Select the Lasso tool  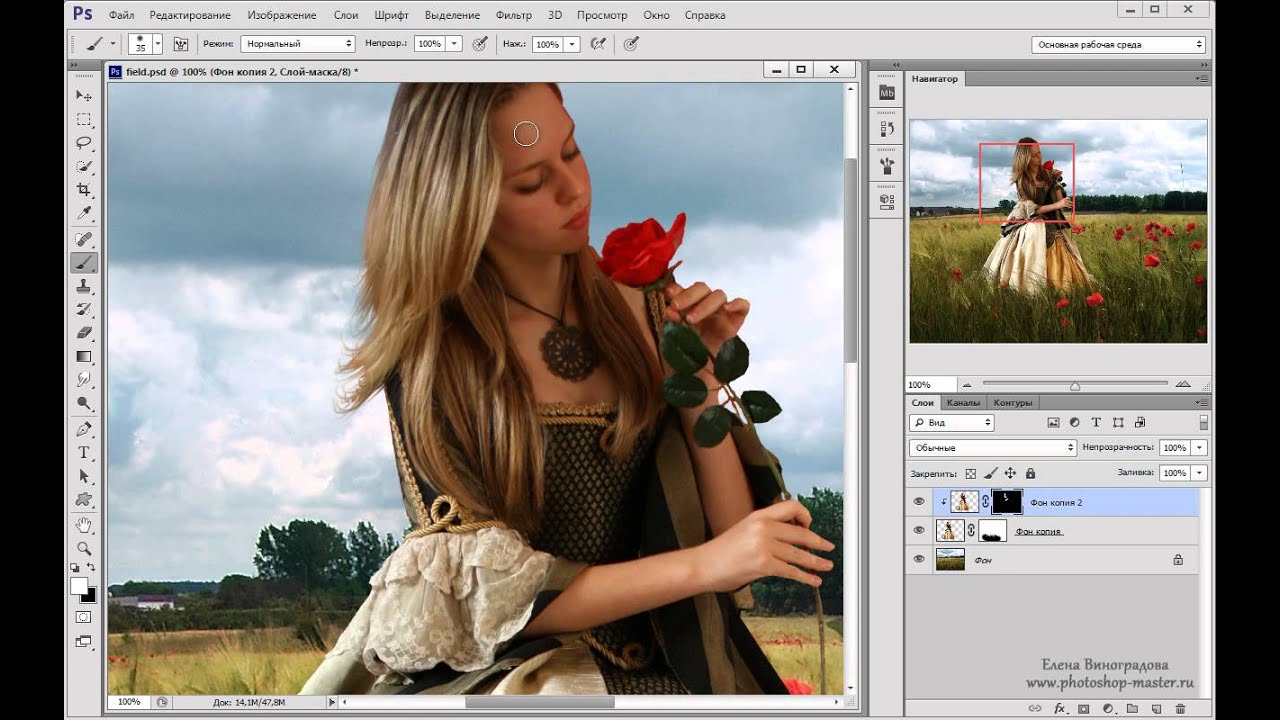click(84, 143)
